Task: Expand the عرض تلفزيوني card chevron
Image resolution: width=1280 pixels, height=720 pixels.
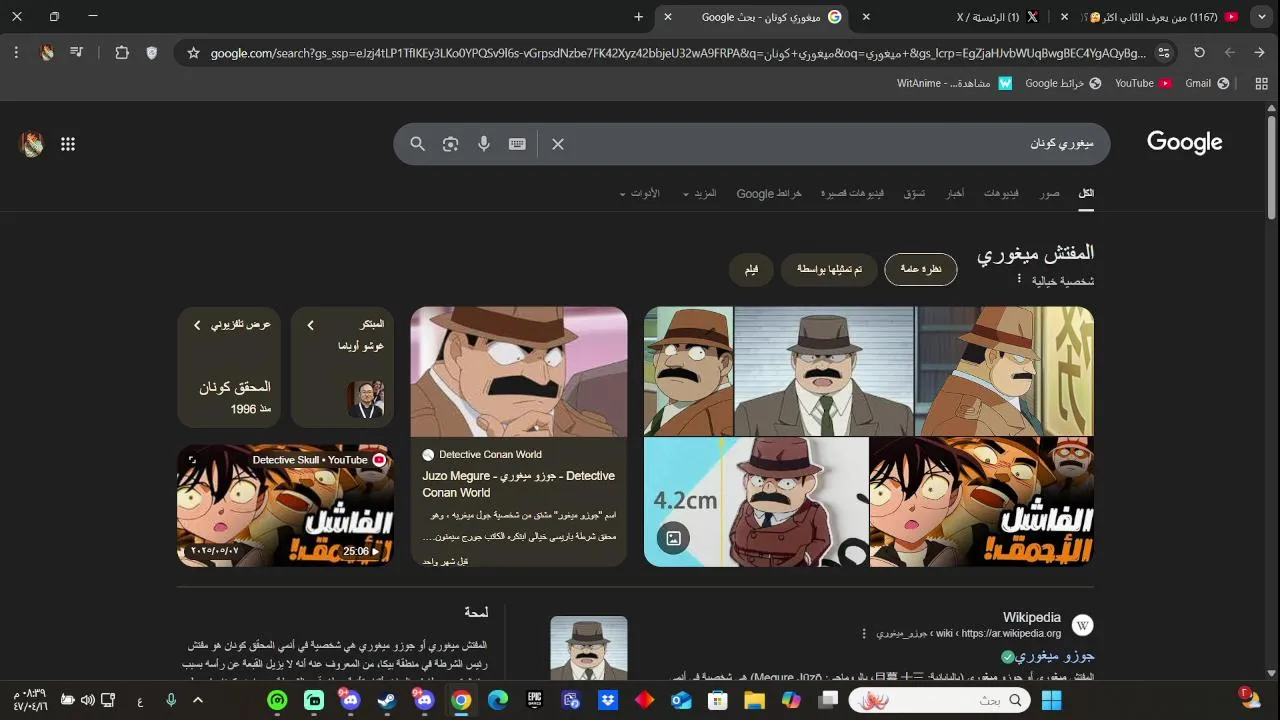Action: (x=197, y=325)
